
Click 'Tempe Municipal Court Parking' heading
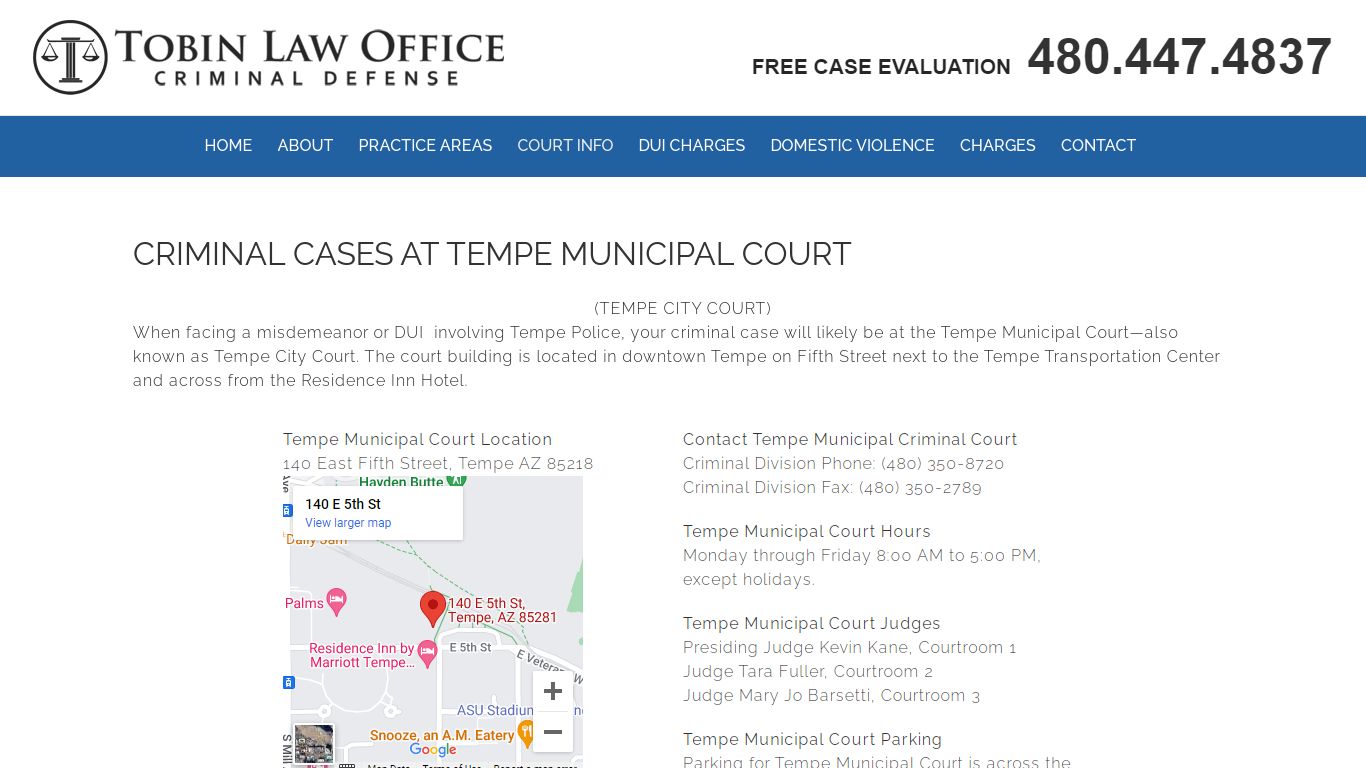coord(812,740)
